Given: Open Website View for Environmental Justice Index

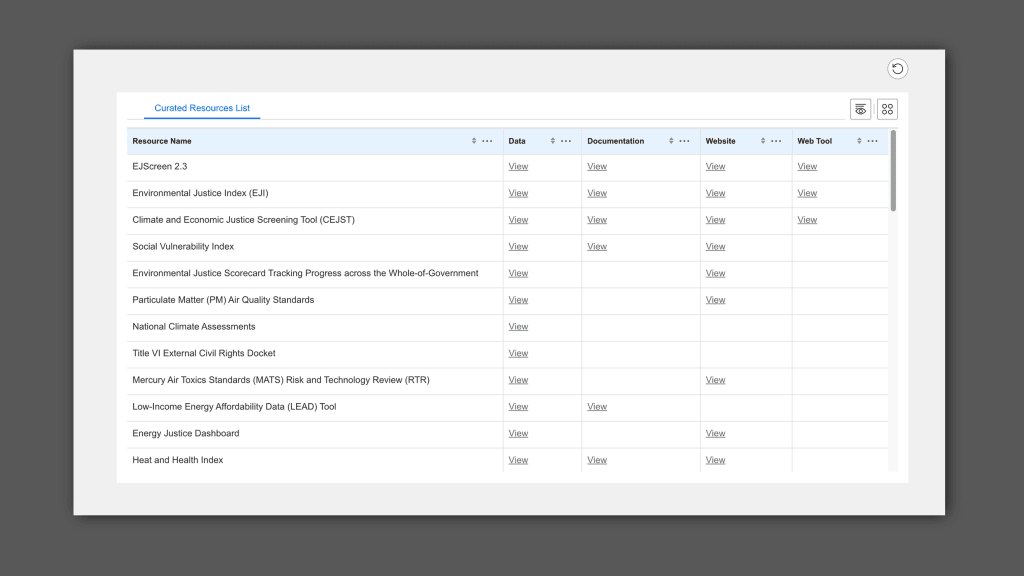Looking at the screenshot, I should (715, 193).
